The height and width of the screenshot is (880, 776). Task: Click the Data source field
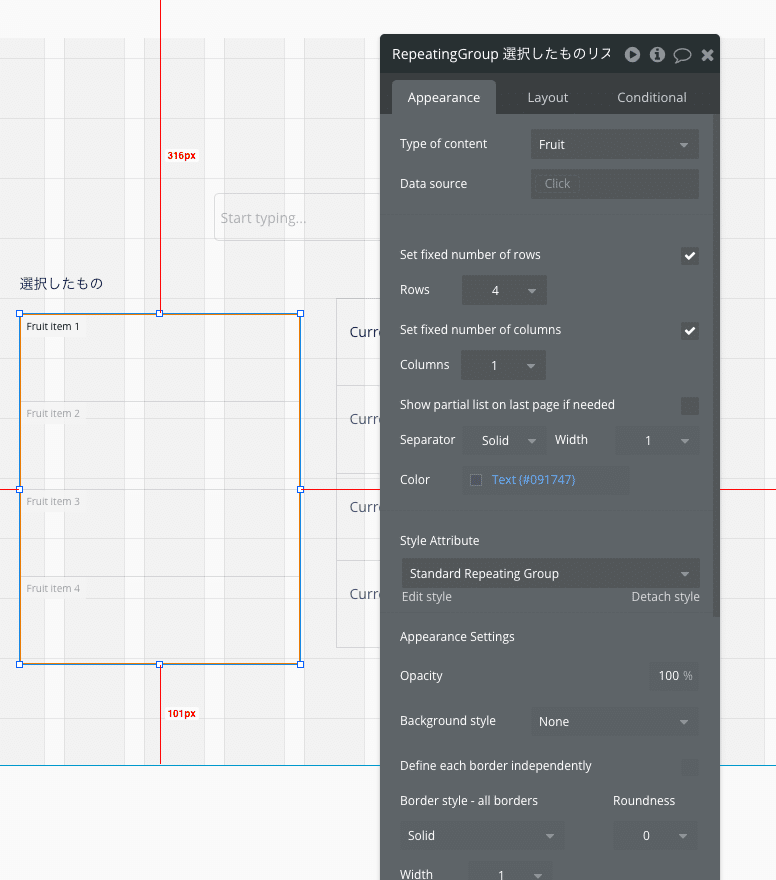615,184
